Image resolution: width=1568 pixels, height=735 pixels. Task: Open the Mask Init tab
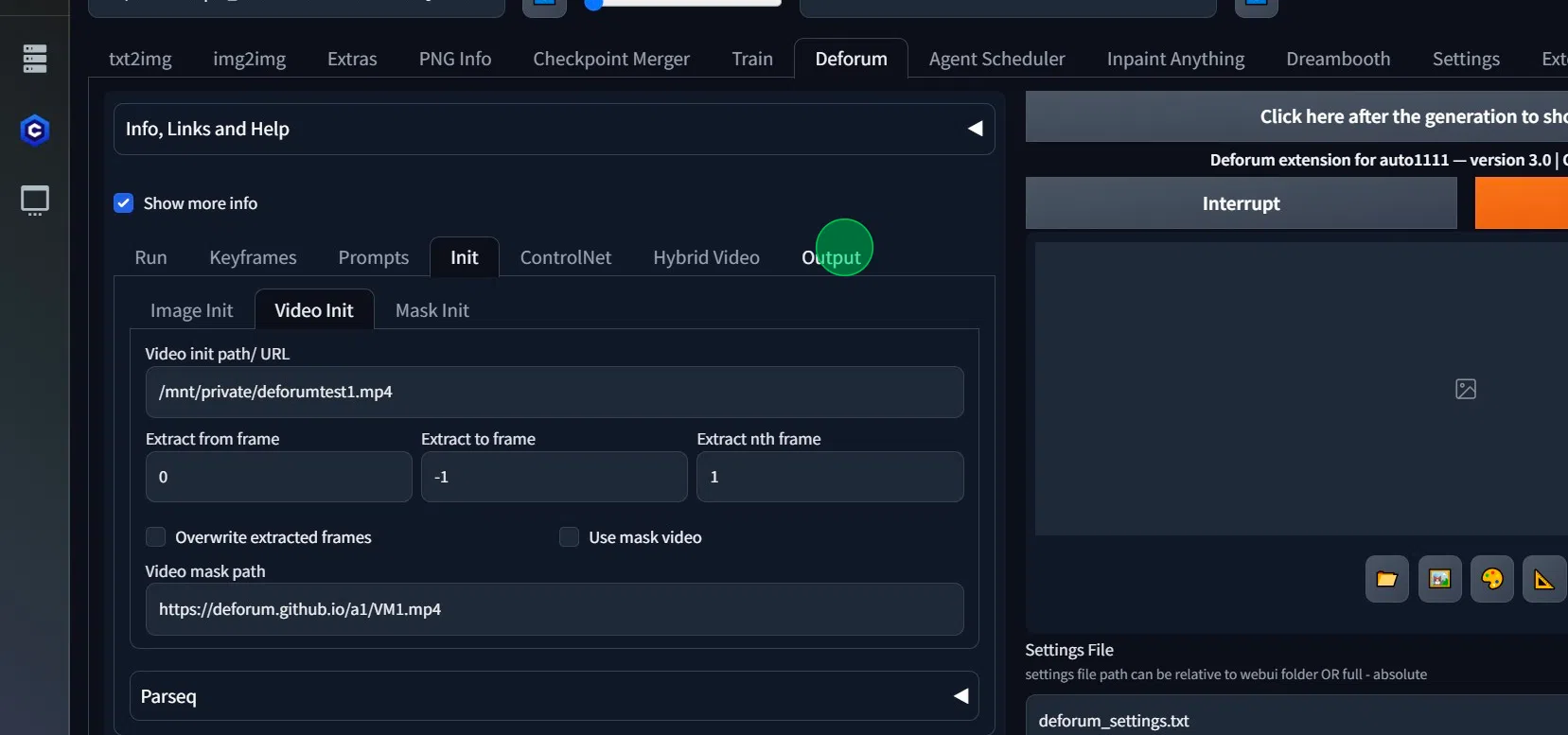pyautogui.click(x=432, y=310)
